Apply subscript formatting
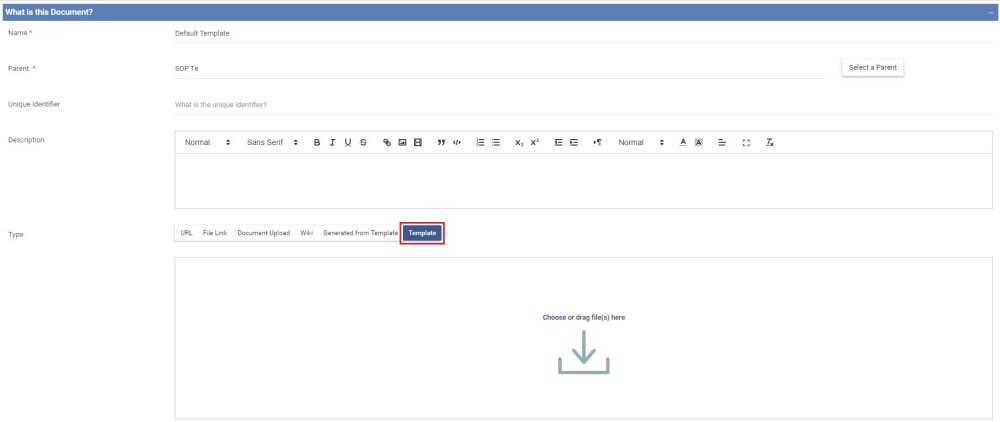The height and width of the screenshot is (422, 1000). [x=519, y=143]
